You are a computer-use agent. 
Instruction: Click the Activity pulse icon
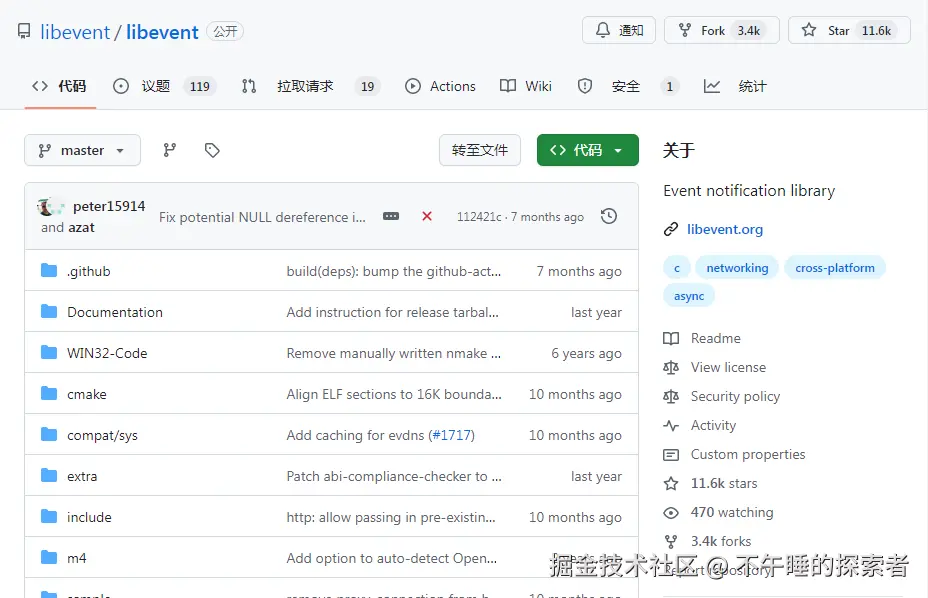[x=672, y=425]
